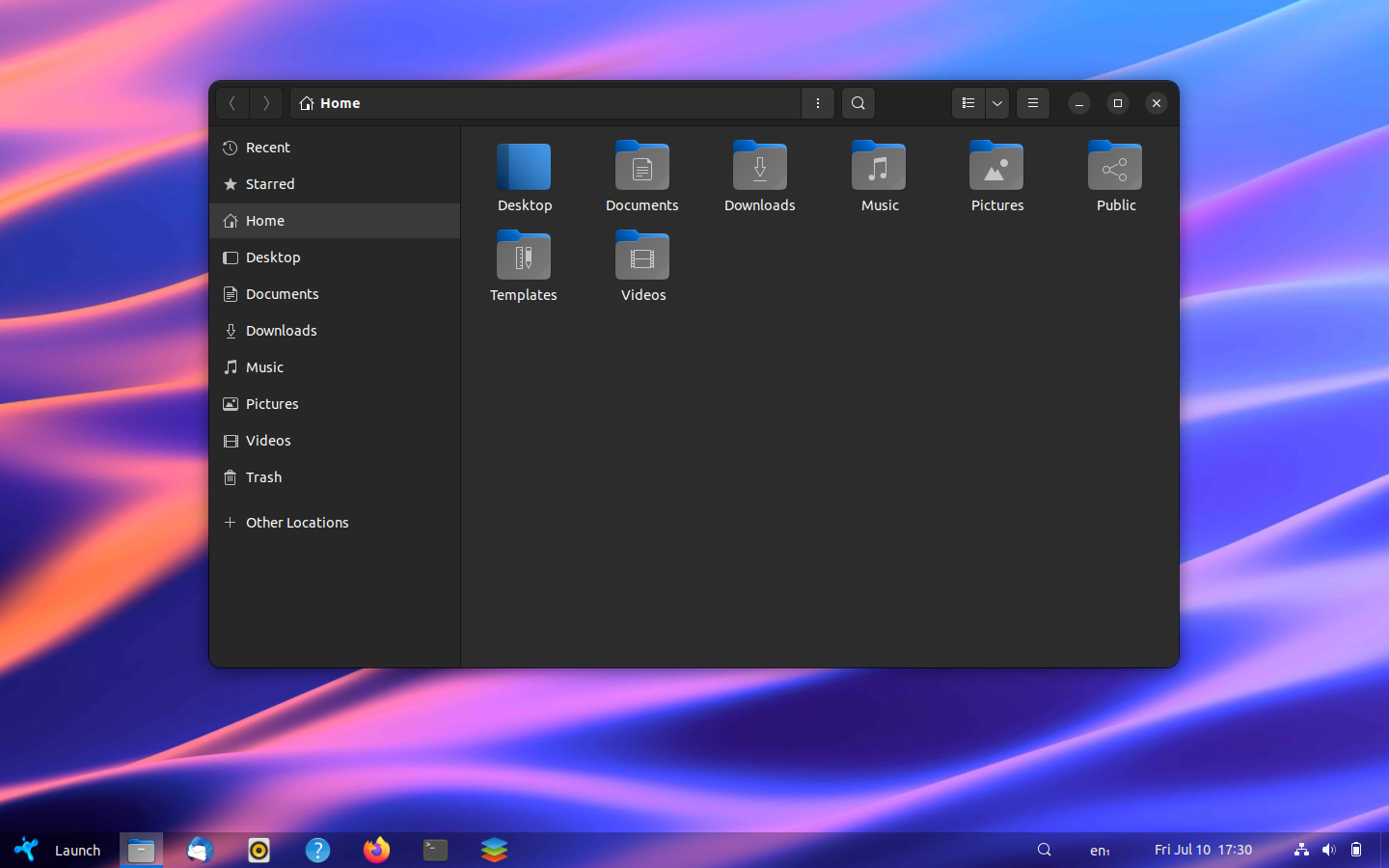1389x868 pixels.
Task: Open the battery indicator in the system tray
Action: click(1356, 850)
